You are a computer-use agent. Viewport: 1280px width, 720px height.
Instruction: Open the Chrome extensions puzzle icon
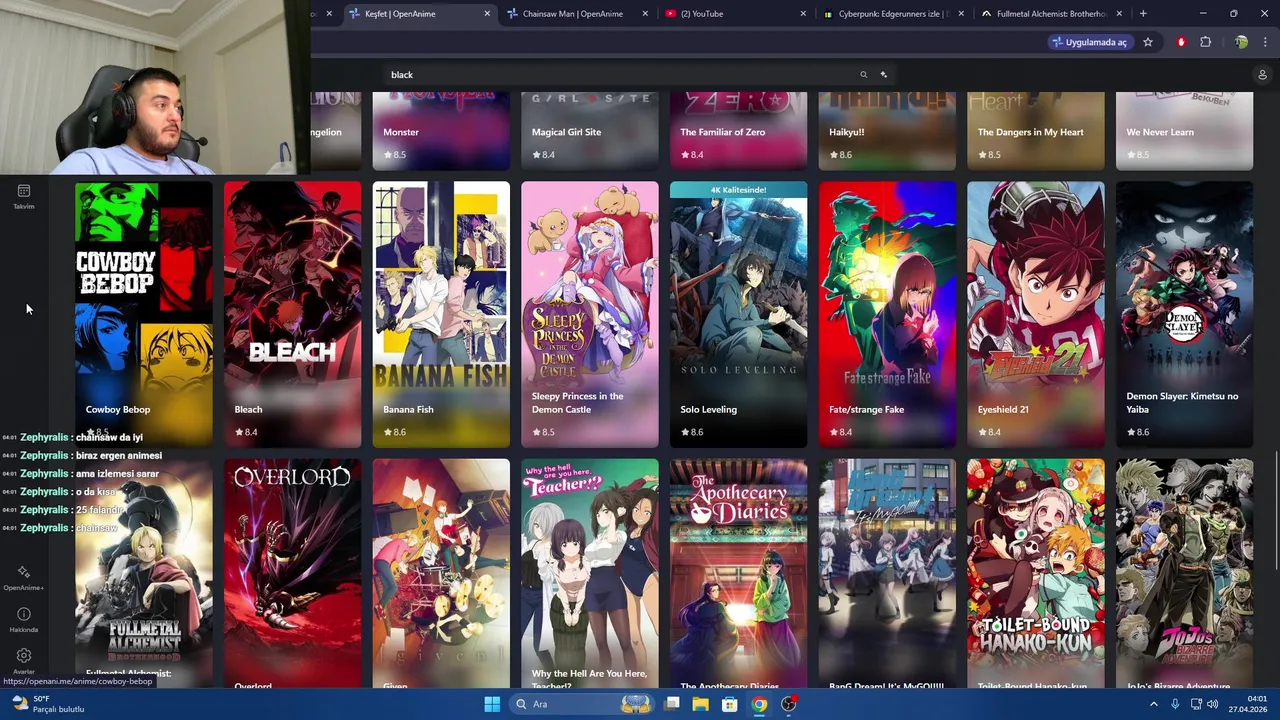(x=1205, y=42)
